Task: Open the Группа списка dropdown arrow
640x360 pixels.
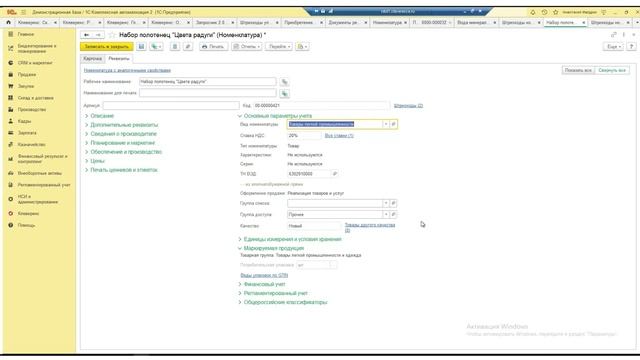Action: tap(386, 203)
